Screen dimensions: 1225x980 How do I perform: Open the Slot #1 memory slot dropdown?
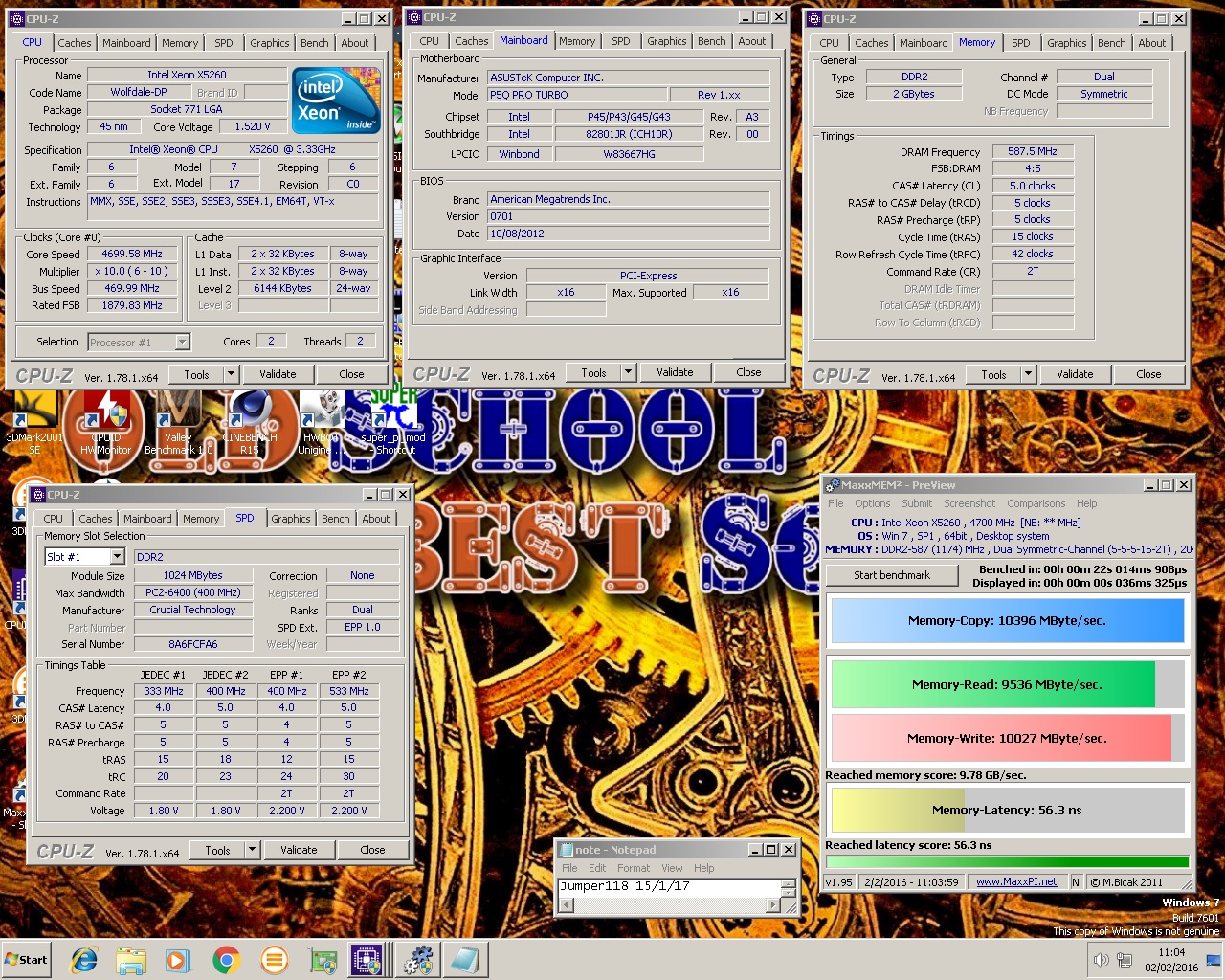tap(117, 556)
